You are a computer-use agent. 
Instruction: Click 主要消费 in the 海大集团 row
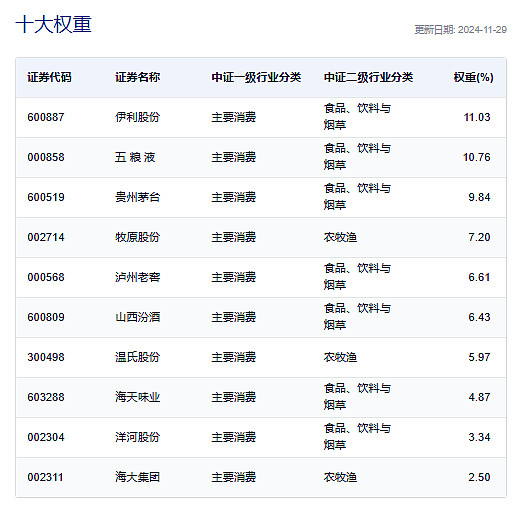coord(234,477)
